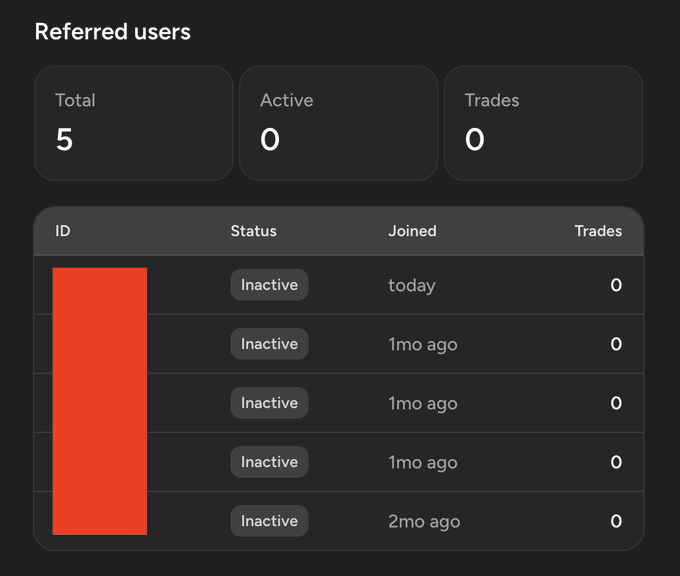Screen dimensions: 680x576
Task: Click the 'Referred users' heading
Action: pos(113,32)
